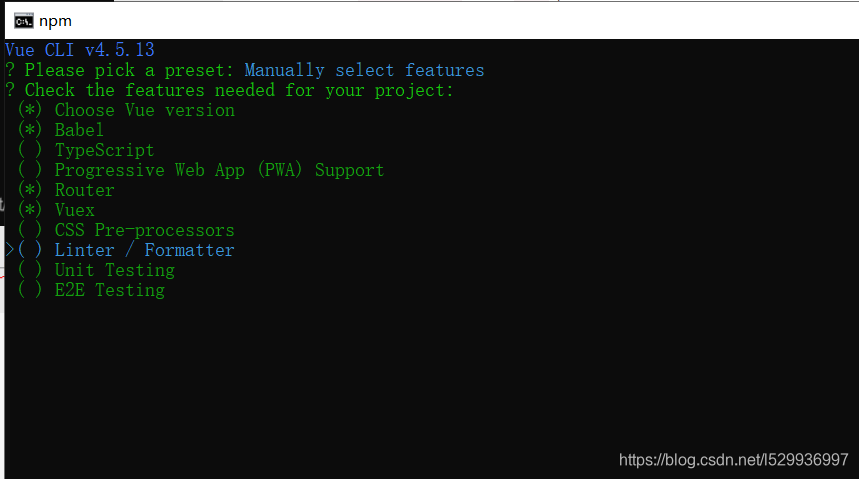Check the Linter / Formatter checkbox
The width and height of the screenshot is (859, 479).
coord(30,250)
